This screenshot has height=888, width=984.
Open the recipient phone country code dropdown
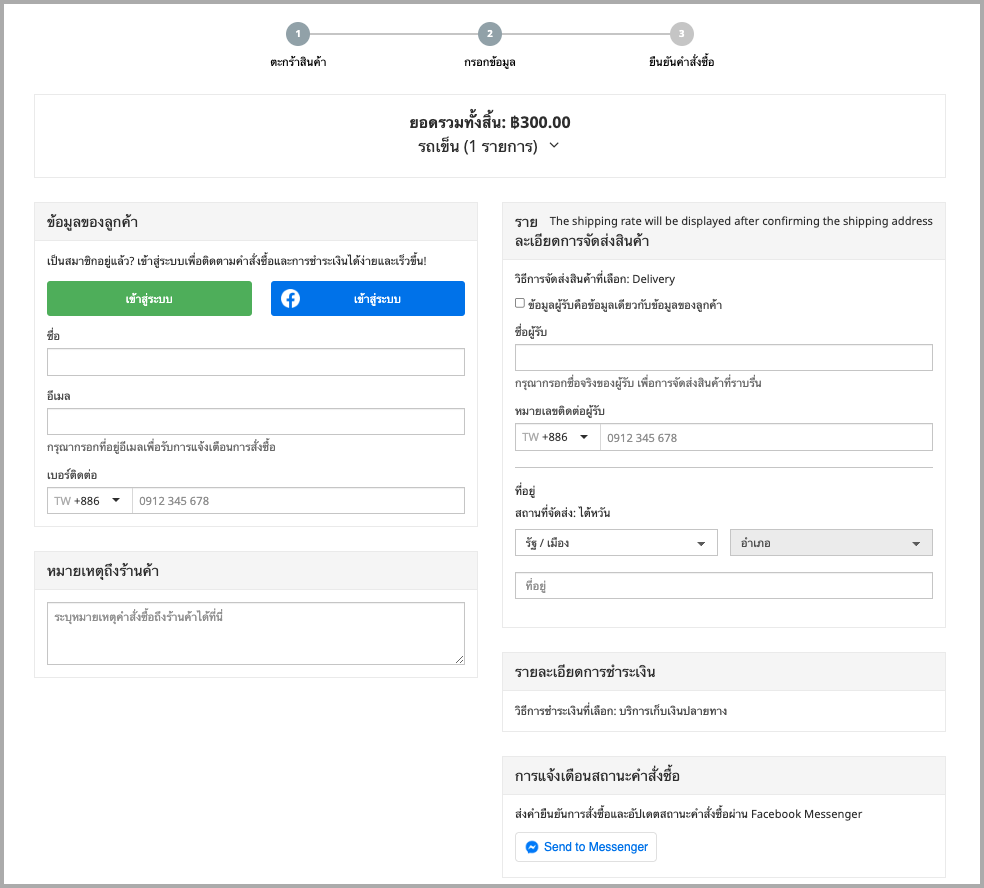tap(558, 437)
